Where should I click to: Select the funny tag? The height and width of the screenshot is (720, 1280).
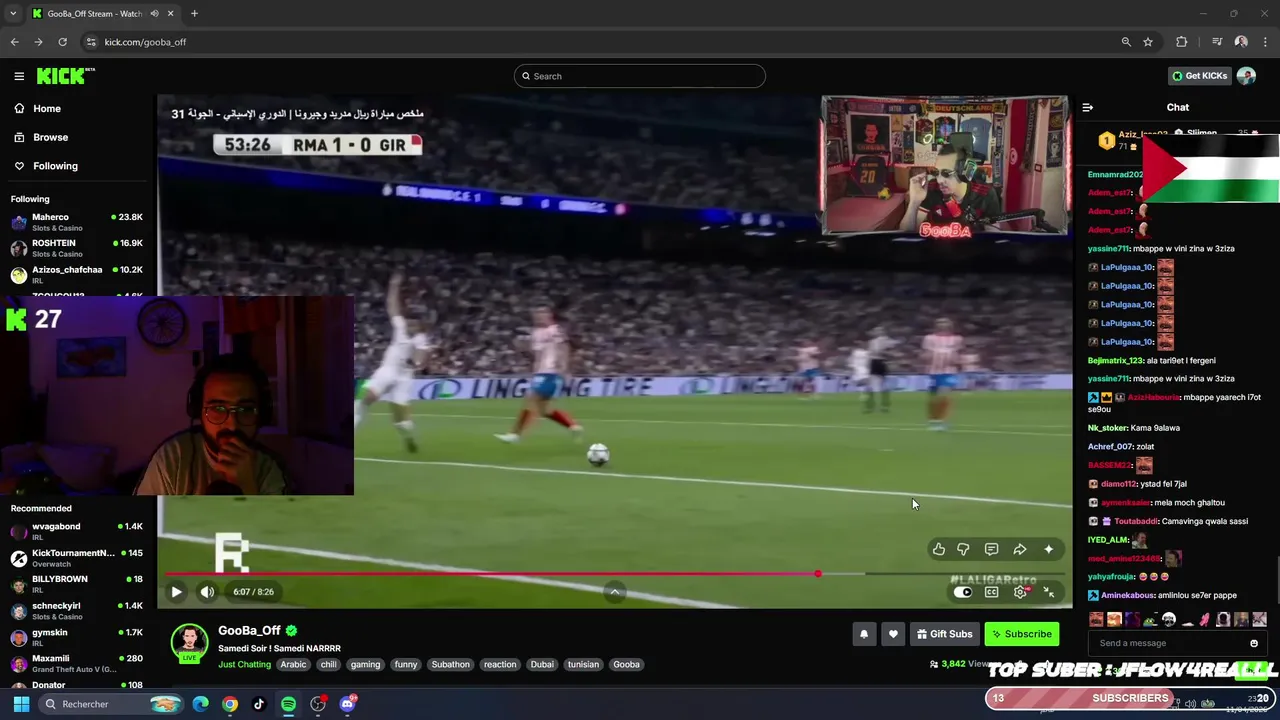click(405, 664)
